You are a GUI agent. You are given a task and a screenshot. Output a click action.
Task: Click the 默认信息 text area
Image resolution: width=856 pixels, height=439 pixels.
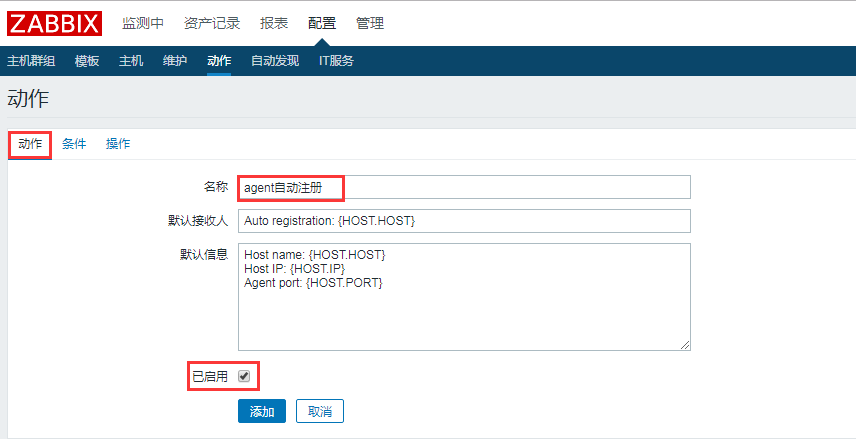(x=464, y=296)
